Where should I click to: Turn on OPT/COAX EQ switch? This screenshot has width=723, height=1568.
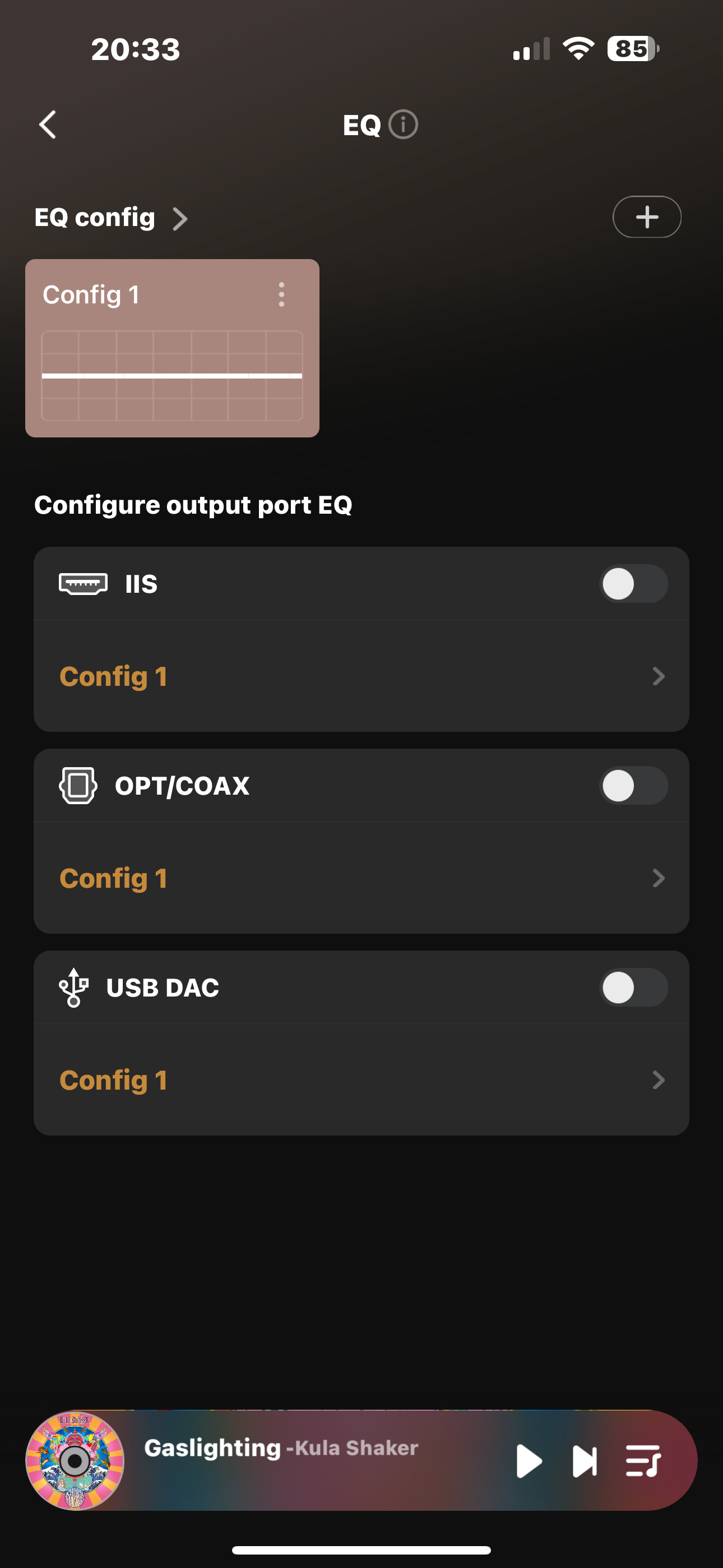(x=633, y=785)
